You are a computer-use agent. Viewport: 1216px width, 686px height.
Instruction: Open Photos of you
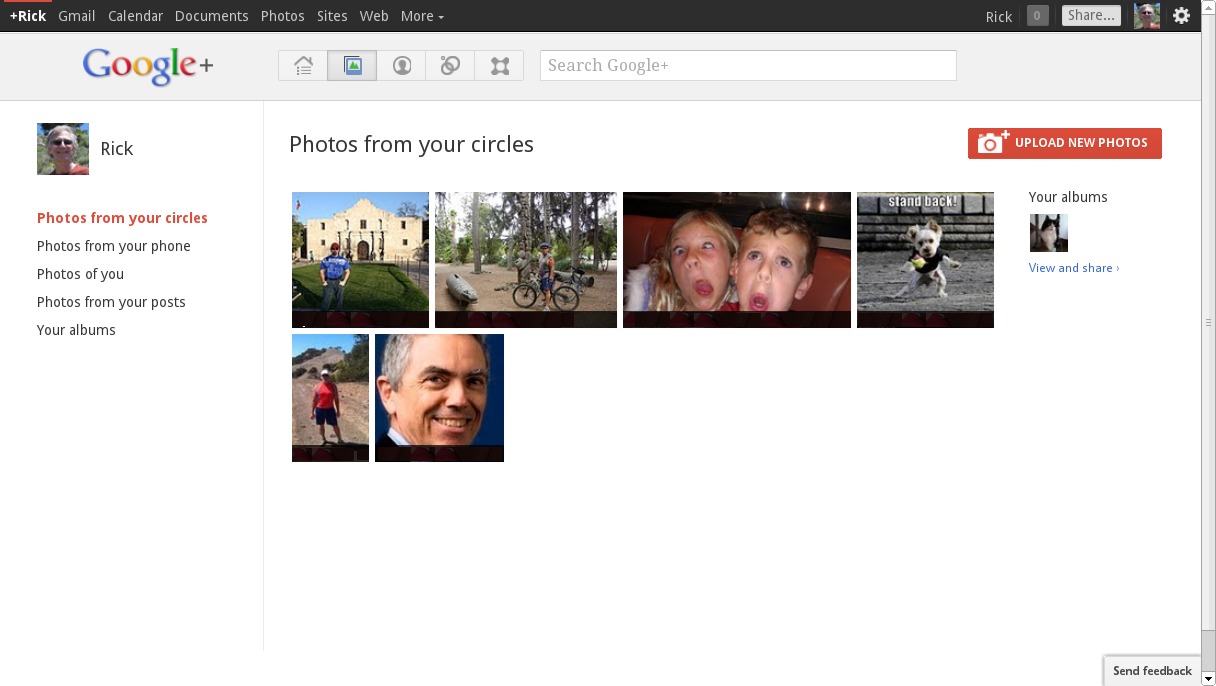80,274
